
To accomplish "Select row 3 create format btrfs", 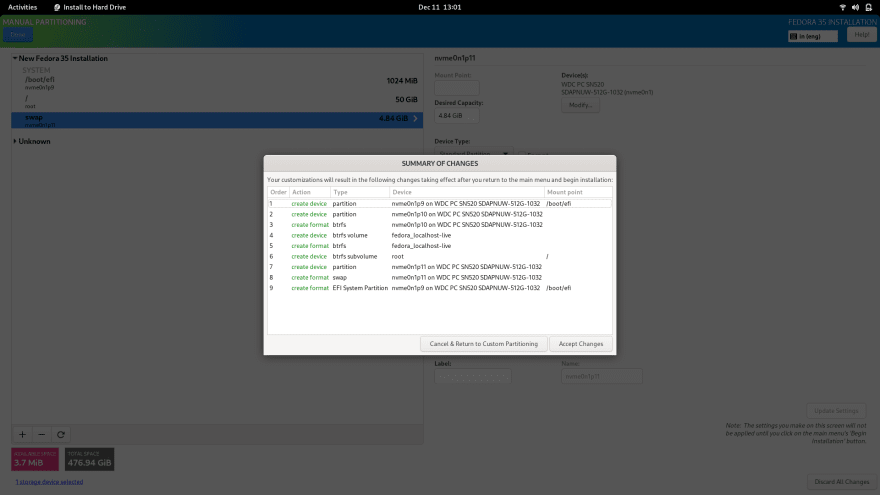I will click(x=439, y=224).
